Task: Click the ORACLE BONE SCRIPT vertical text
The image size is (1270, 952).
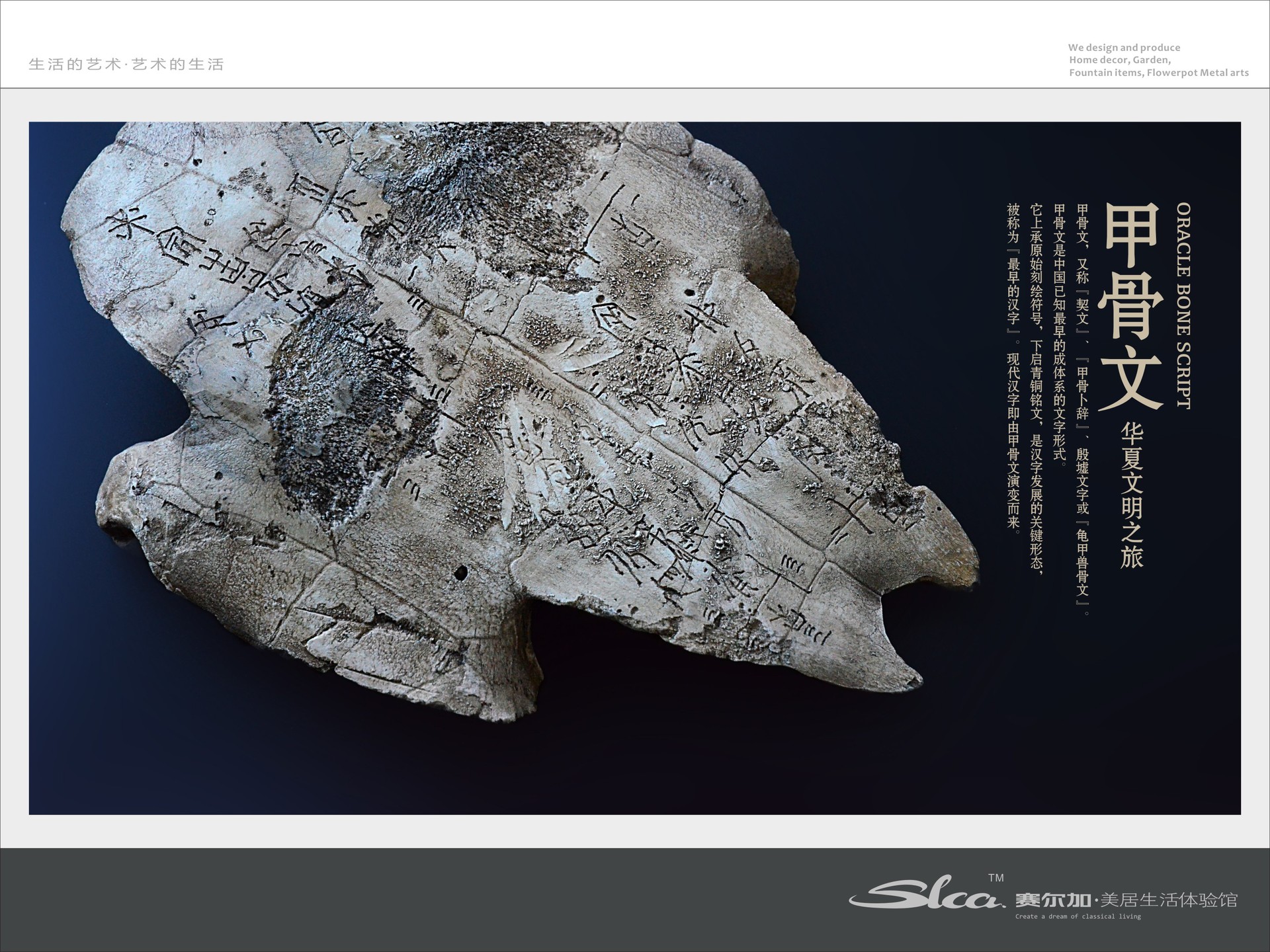Action: click(x=1184, y=305)
